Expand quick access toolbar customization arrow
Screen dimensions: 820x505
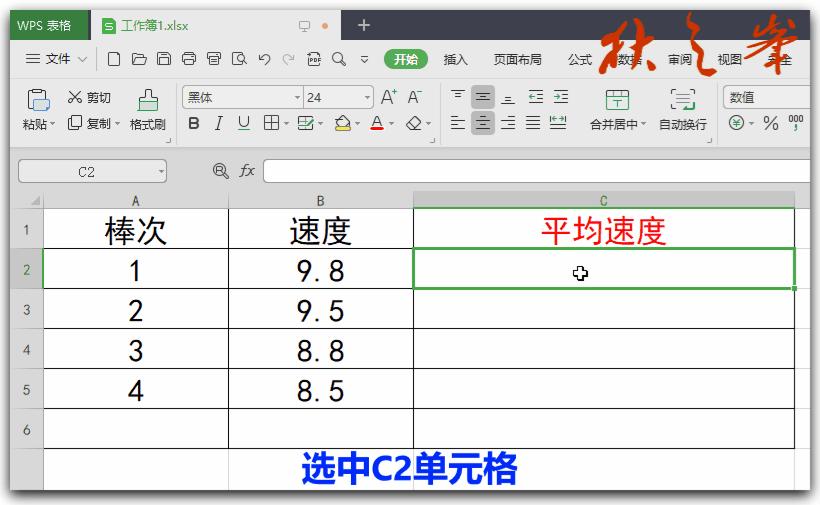click(x=365, y=60)
